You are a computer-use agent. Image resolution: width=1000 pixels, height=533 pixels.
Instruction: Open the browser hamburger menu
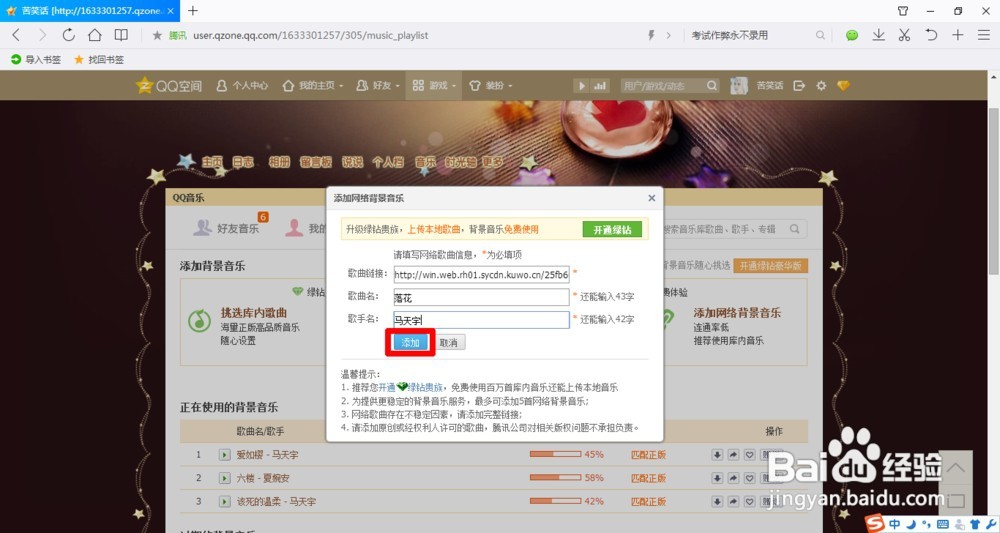983,35
